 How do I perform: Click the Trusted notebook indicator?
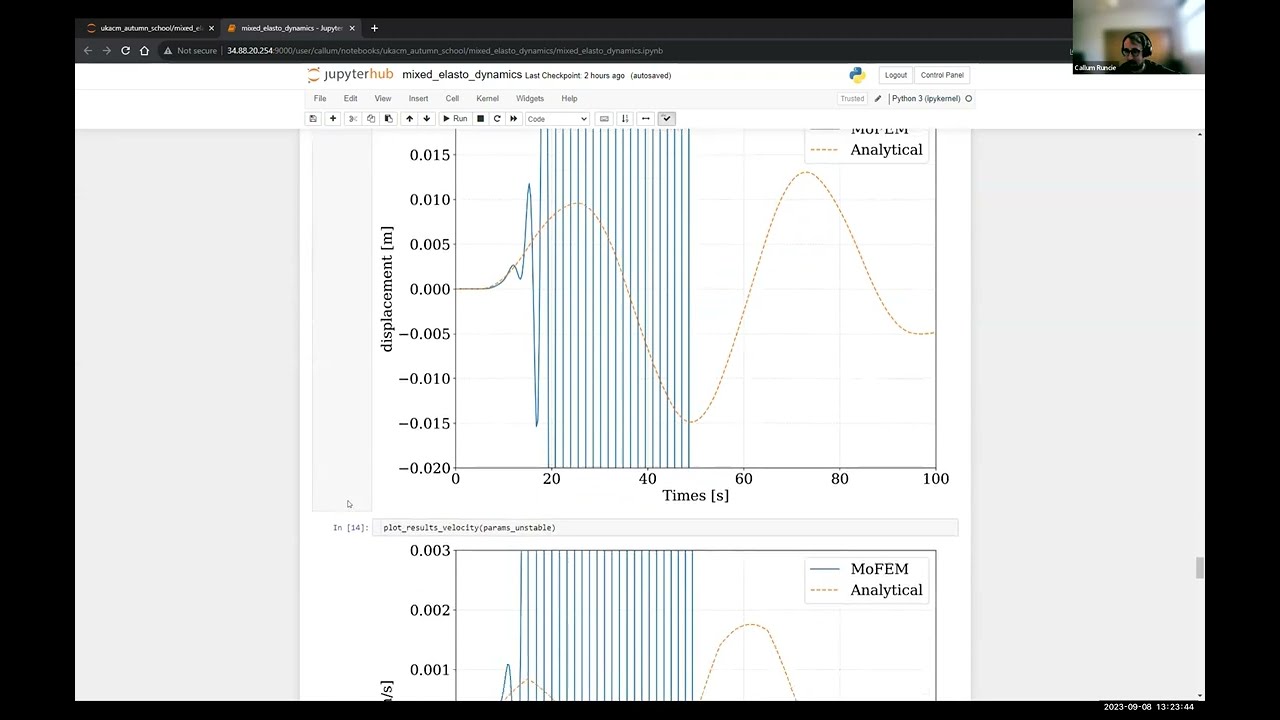(852, 98)
